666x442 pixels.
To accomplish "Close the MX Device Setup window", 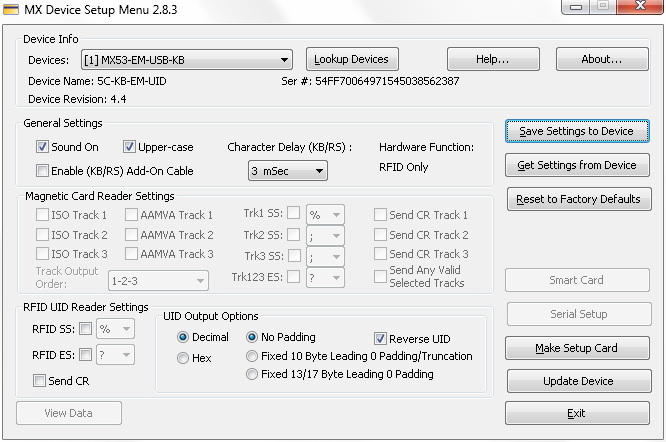I will (640, 6).
